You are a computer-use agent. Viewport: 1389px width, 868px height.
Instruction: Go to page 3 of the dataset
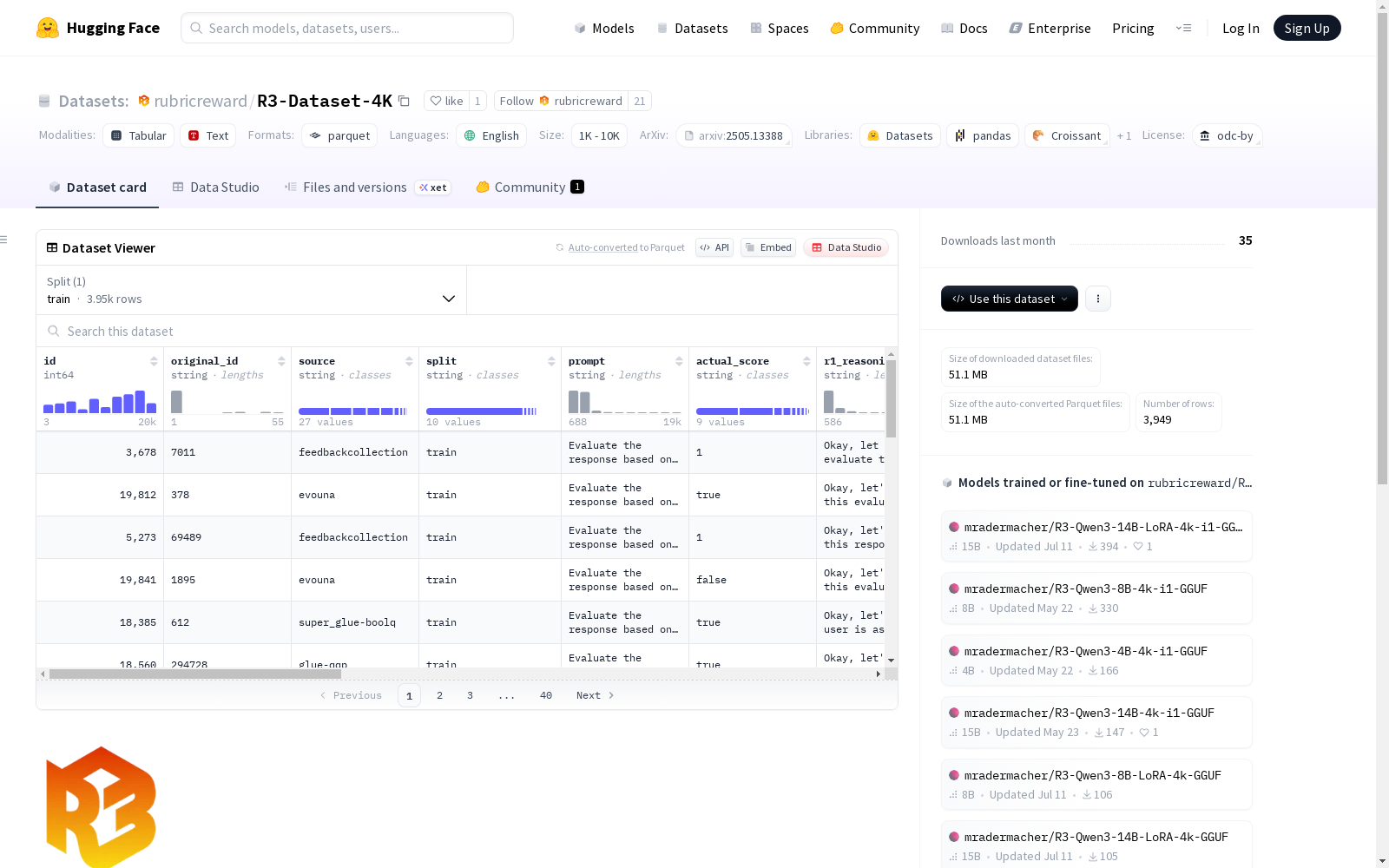pos(471,695)
